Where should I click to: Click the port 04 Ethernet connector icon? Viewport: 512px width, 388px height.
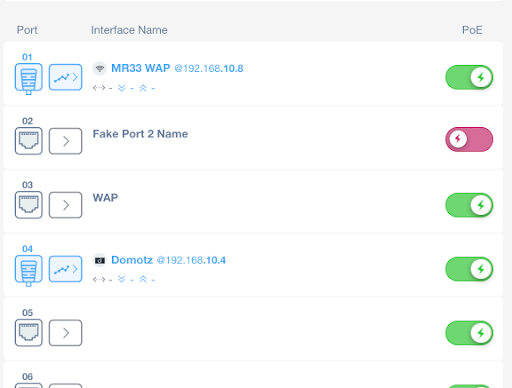[x=29, y=270]
